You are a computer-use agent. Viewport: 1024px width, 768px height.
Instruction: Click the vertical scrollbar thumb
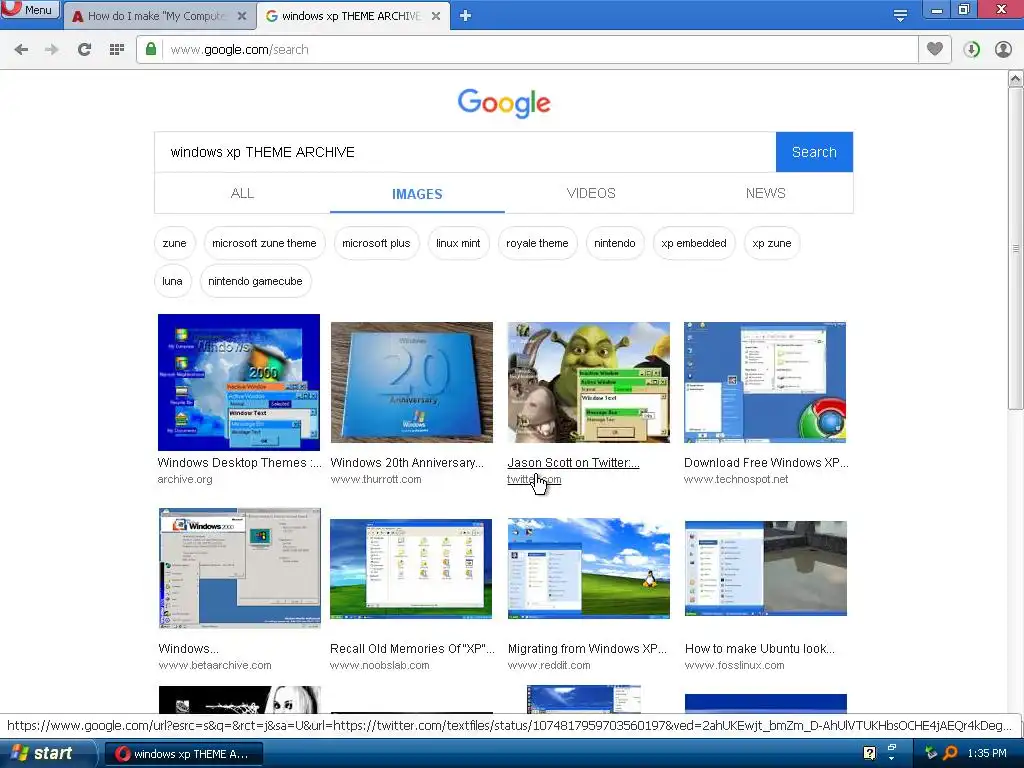tap(1016, 248)
